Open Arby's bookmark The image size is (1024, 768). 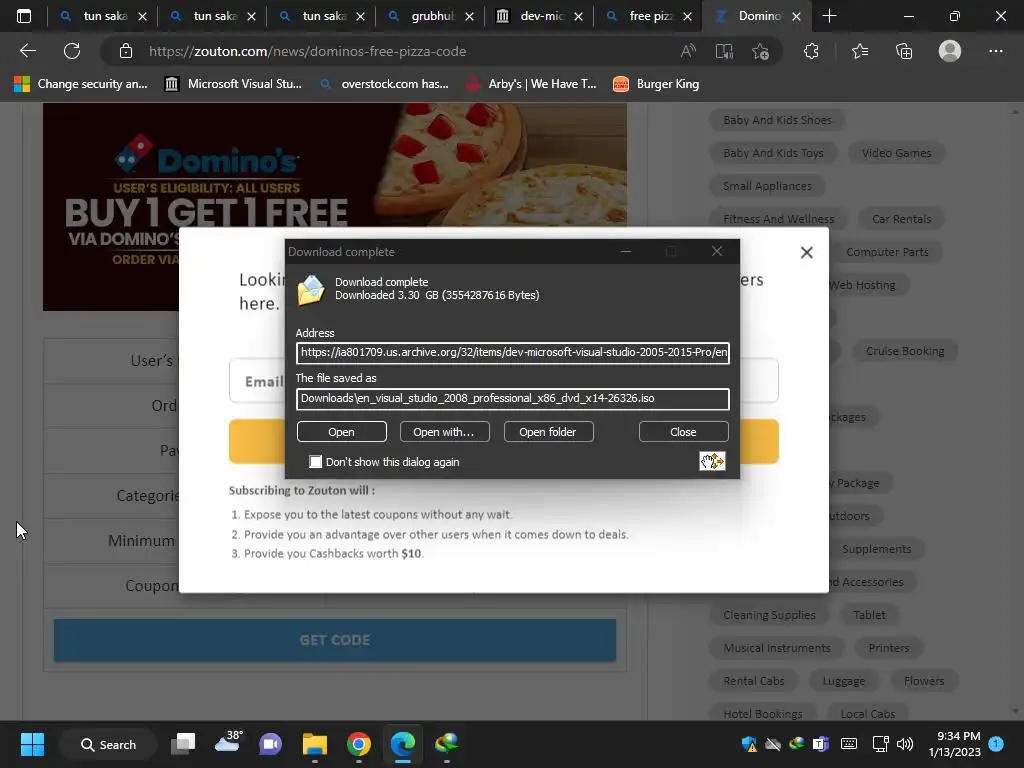click(530, 84)
